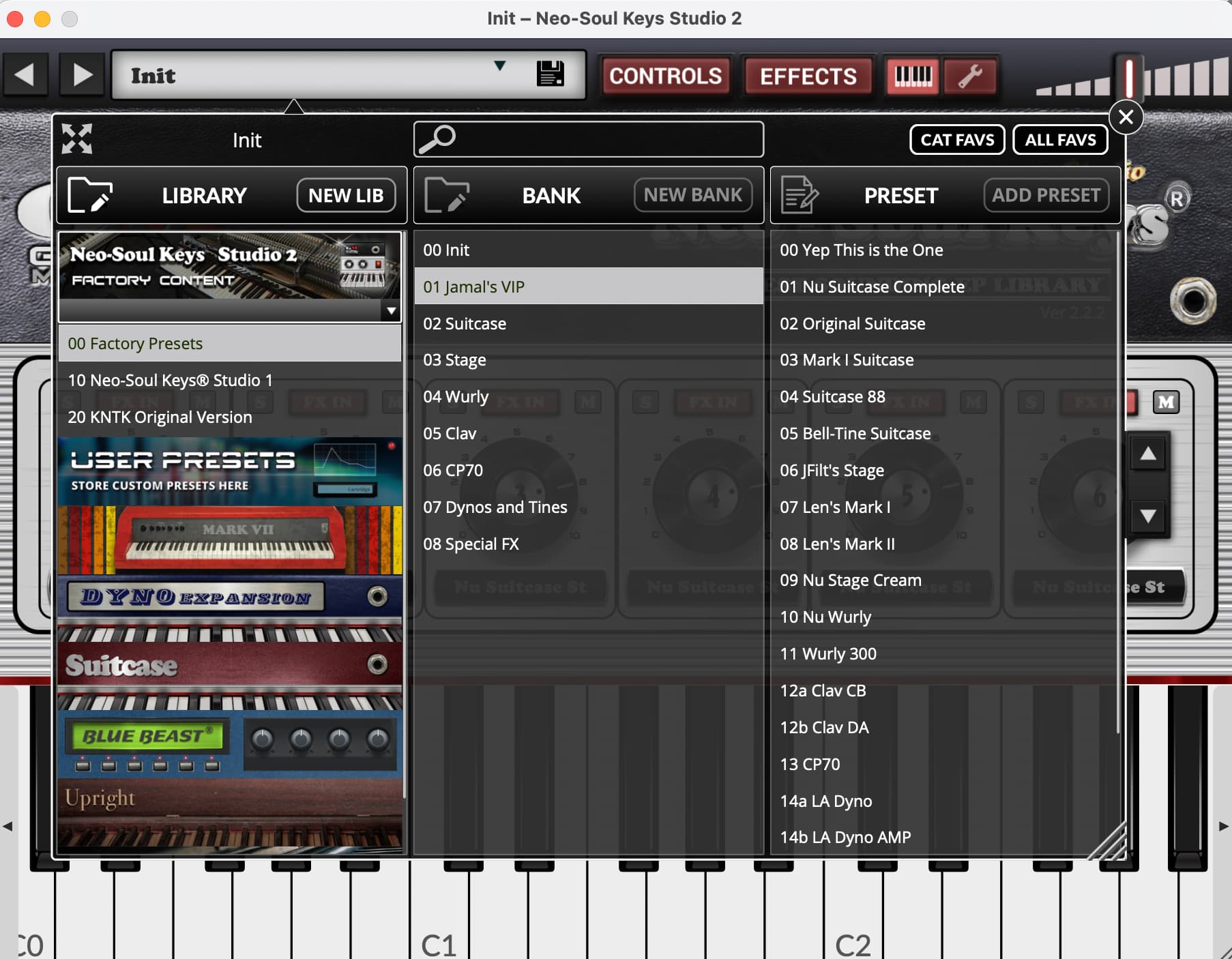Edit bank with the folder pencil icon
Viewport: 1232px width, 959px height.
coord(446,195)
